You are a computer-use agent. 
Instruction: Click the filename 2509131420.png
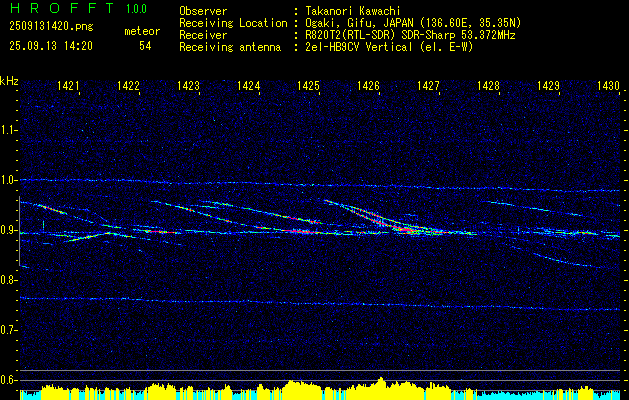click(51, 27)
